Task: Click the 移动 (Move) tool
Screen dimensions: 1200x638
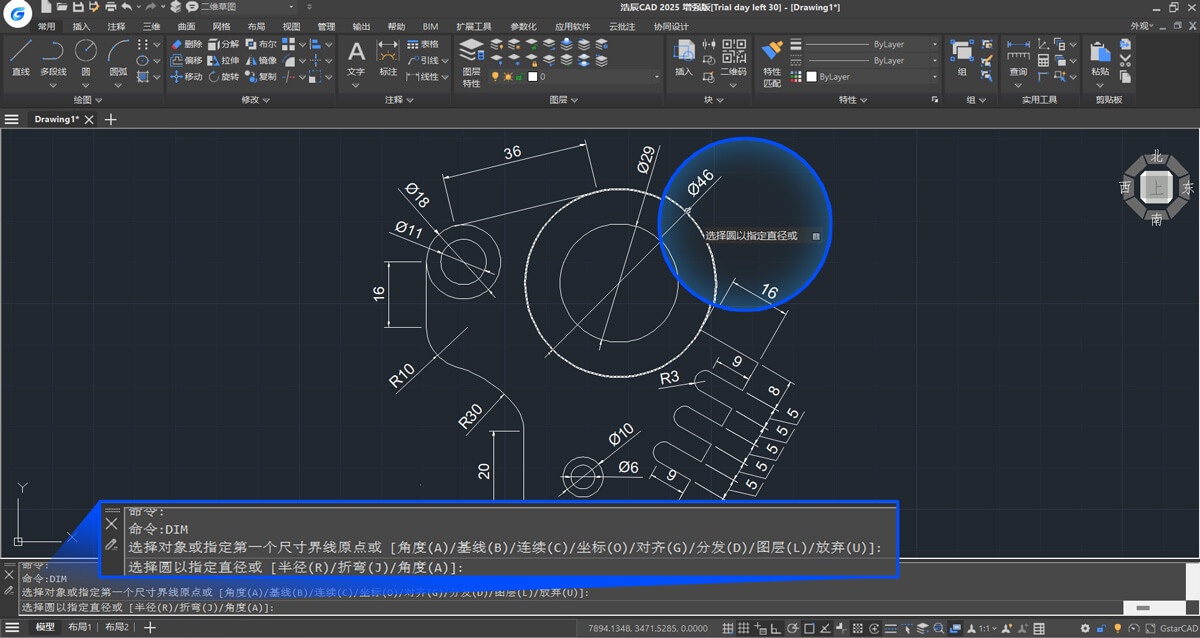Action: pos(186,77)
